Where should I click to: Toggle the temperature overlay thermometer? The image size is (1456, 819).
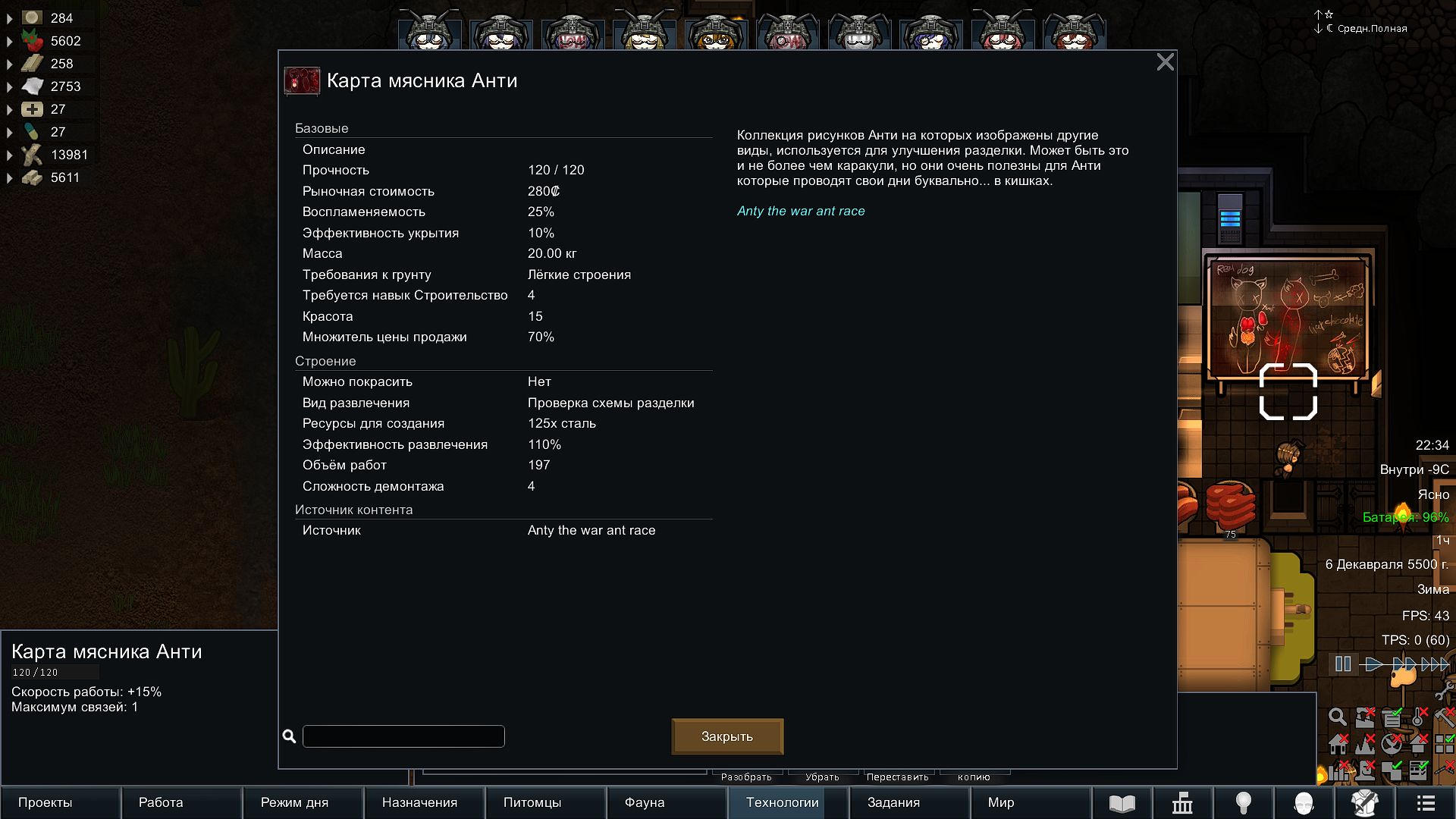[1418, 717]
